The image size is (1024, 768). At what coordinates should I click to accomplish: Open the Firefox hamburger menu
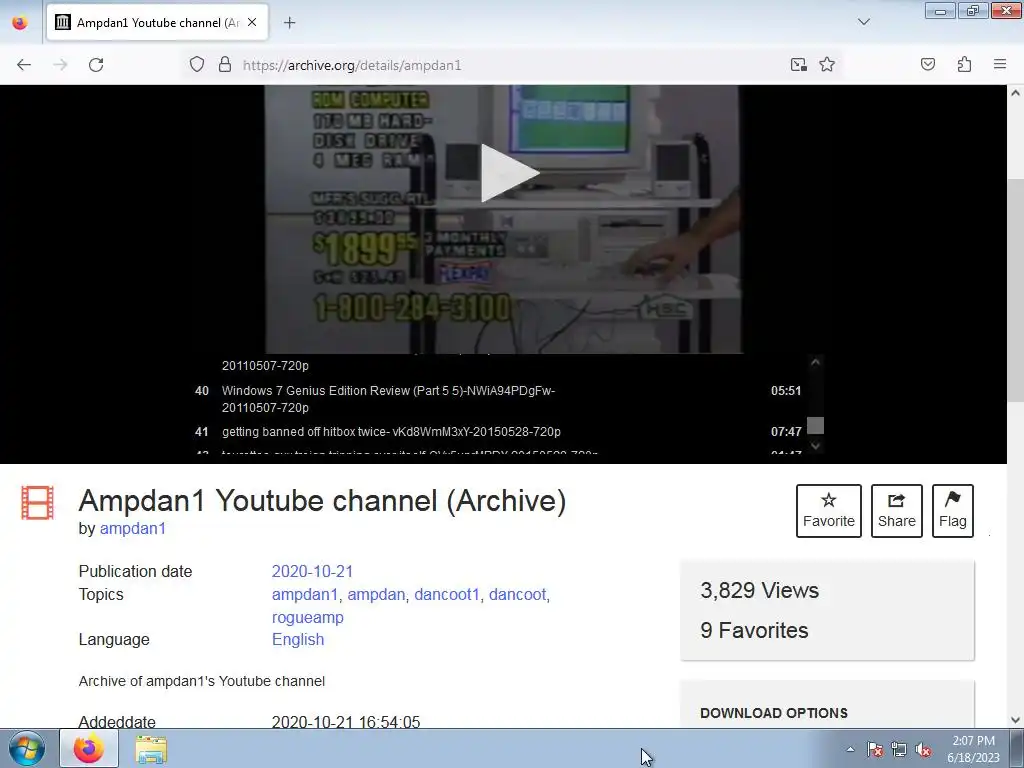[x=1000, y=64]
